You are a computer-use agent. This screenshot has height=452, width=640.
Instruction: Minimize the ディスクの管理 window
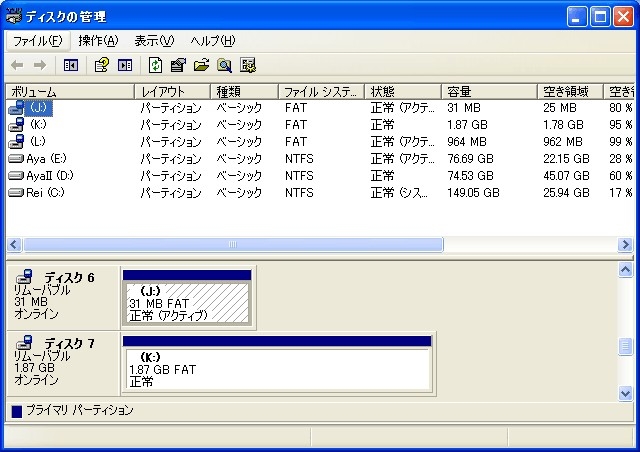pos(577,17)
